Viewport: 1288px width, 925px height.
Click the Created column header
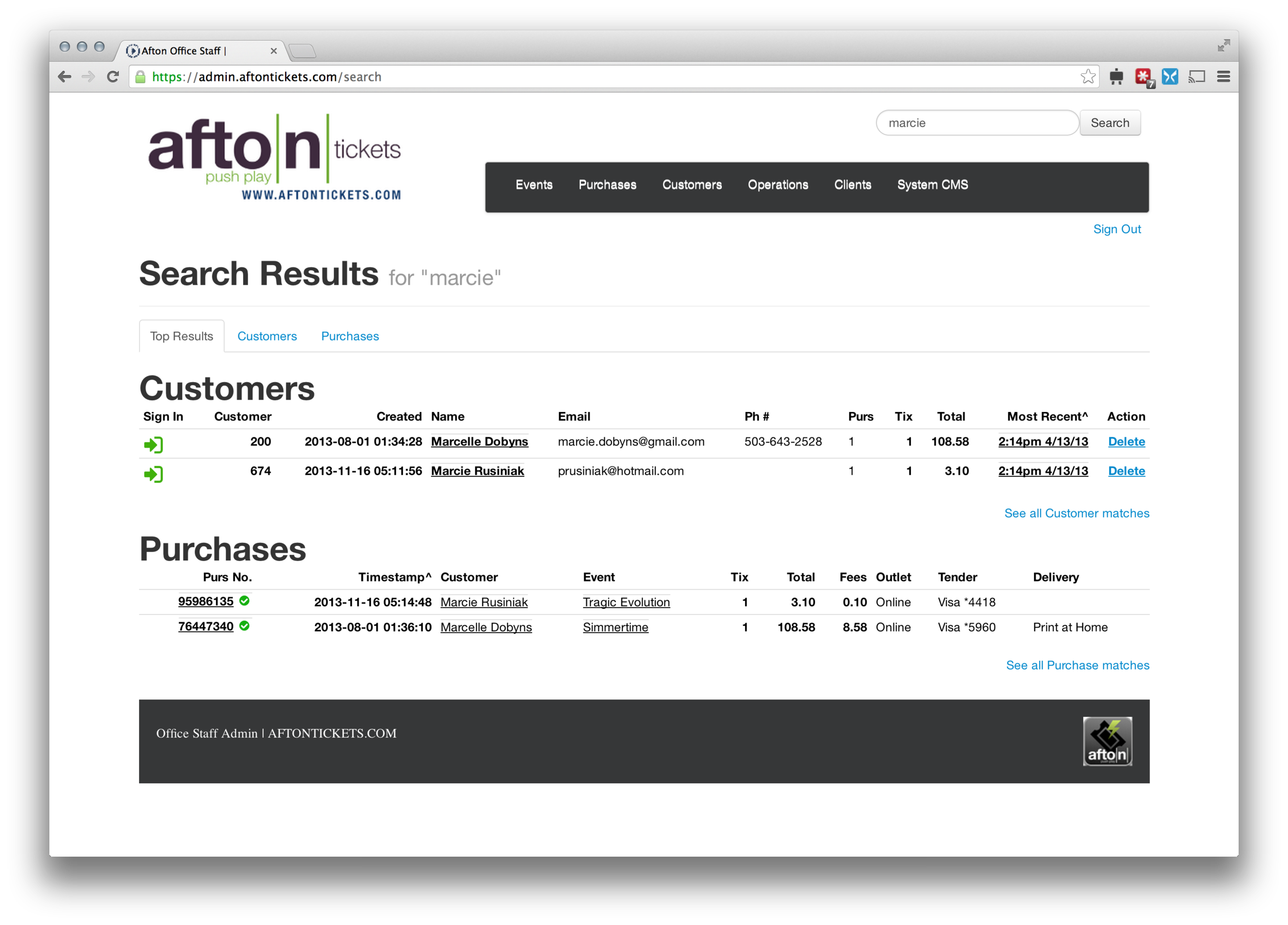point(399,417)
